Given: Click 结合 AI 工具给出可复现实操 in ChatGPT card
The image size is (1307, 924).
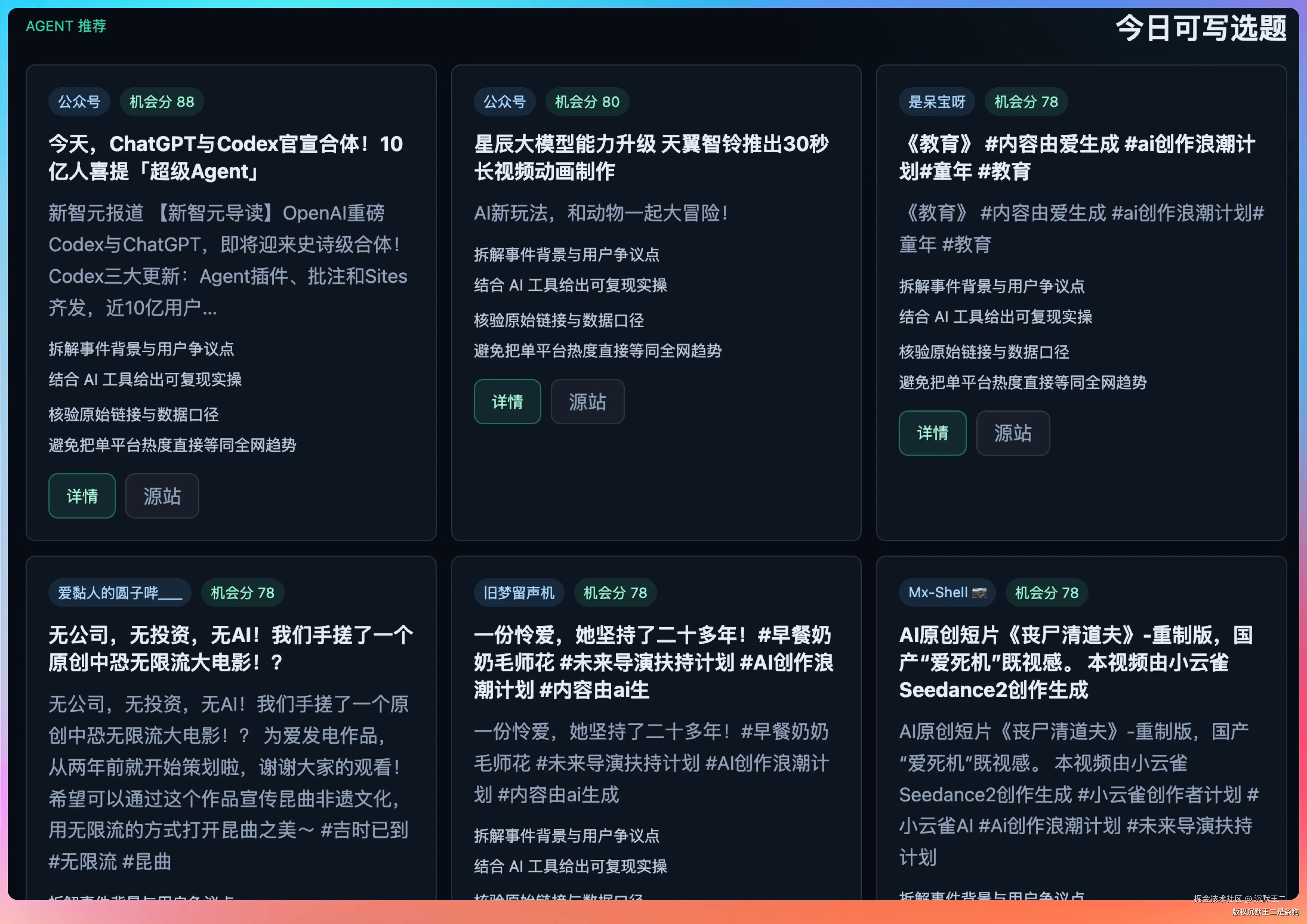Looking at the screenshot, I should [145, 380].
